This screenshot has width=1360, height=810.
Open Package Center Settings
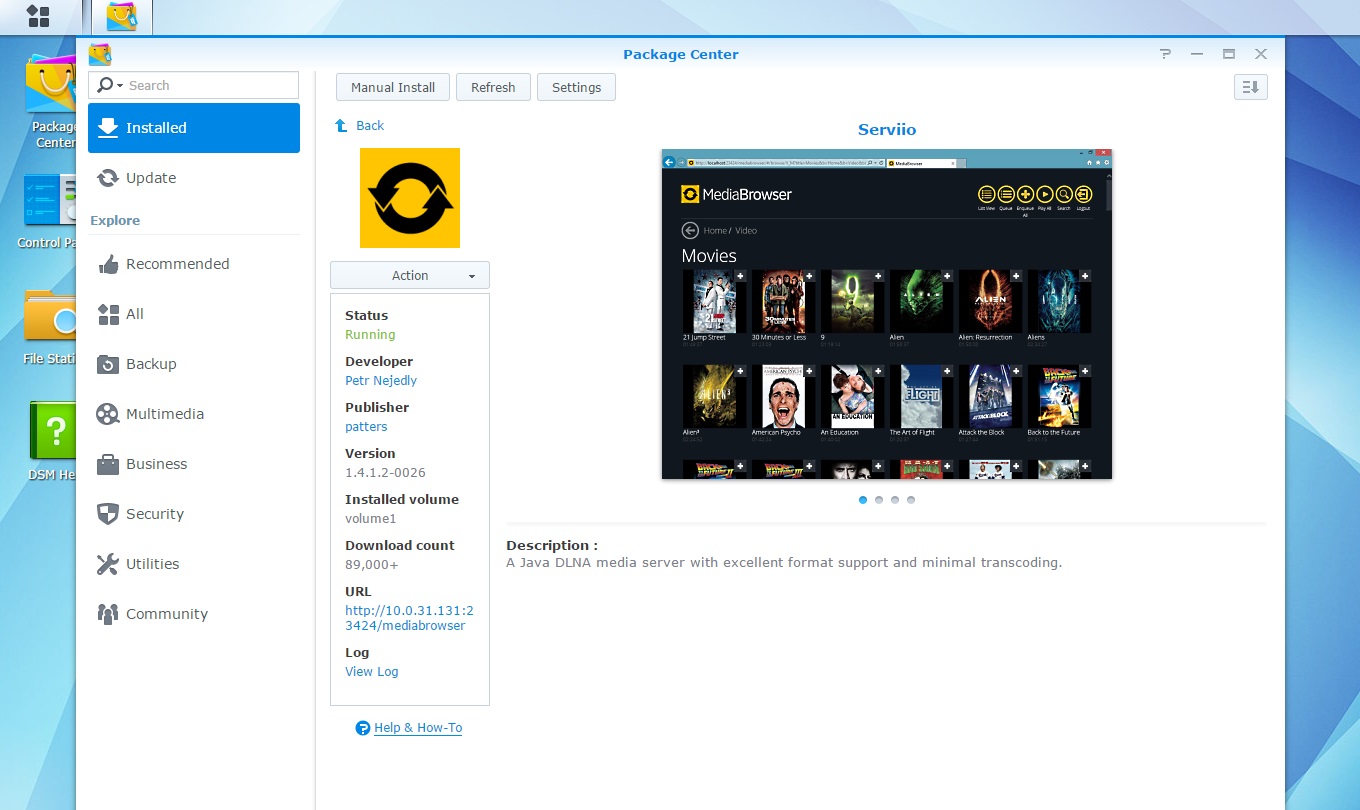(576, 87)
